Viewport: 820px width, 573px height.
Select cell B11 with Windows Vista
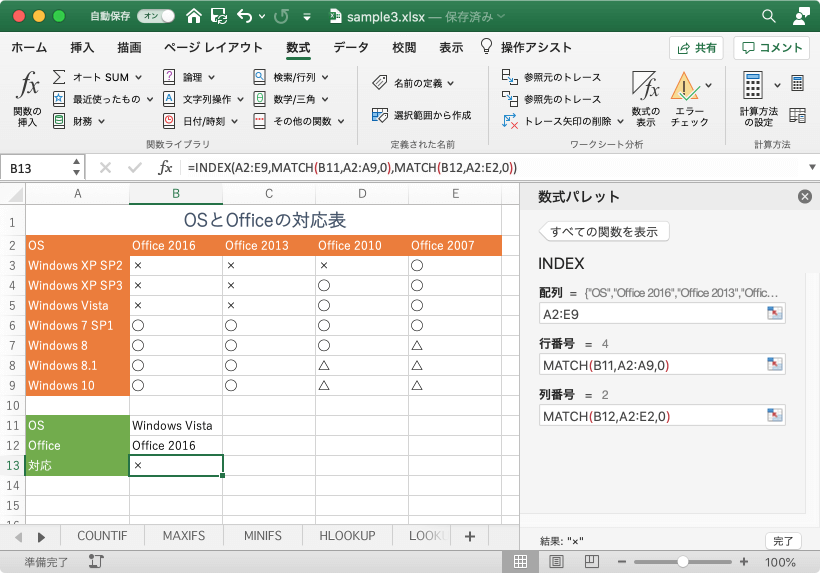point(176,425)
